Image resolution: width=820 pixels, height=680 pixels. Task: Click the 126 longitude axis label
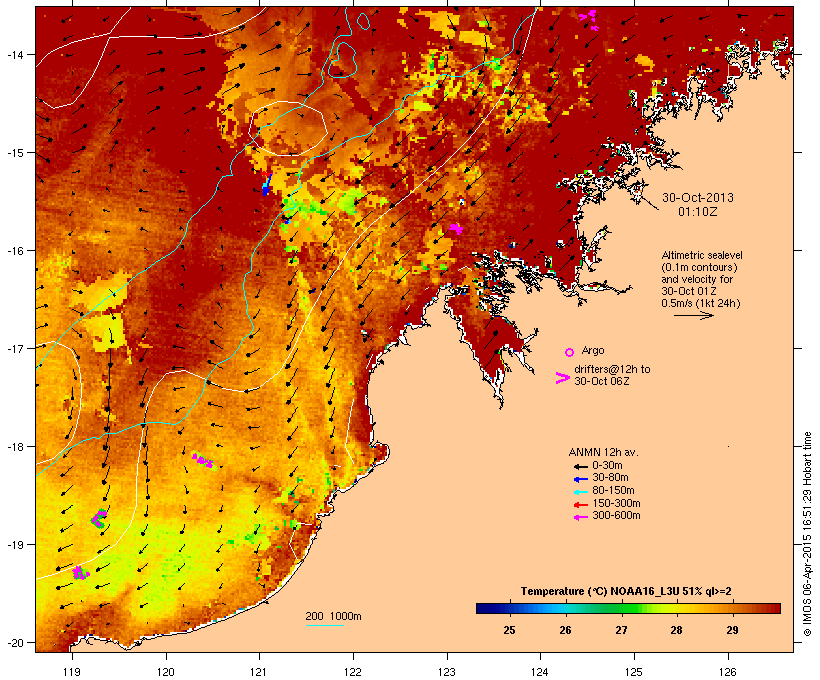[x=728, y=672]
